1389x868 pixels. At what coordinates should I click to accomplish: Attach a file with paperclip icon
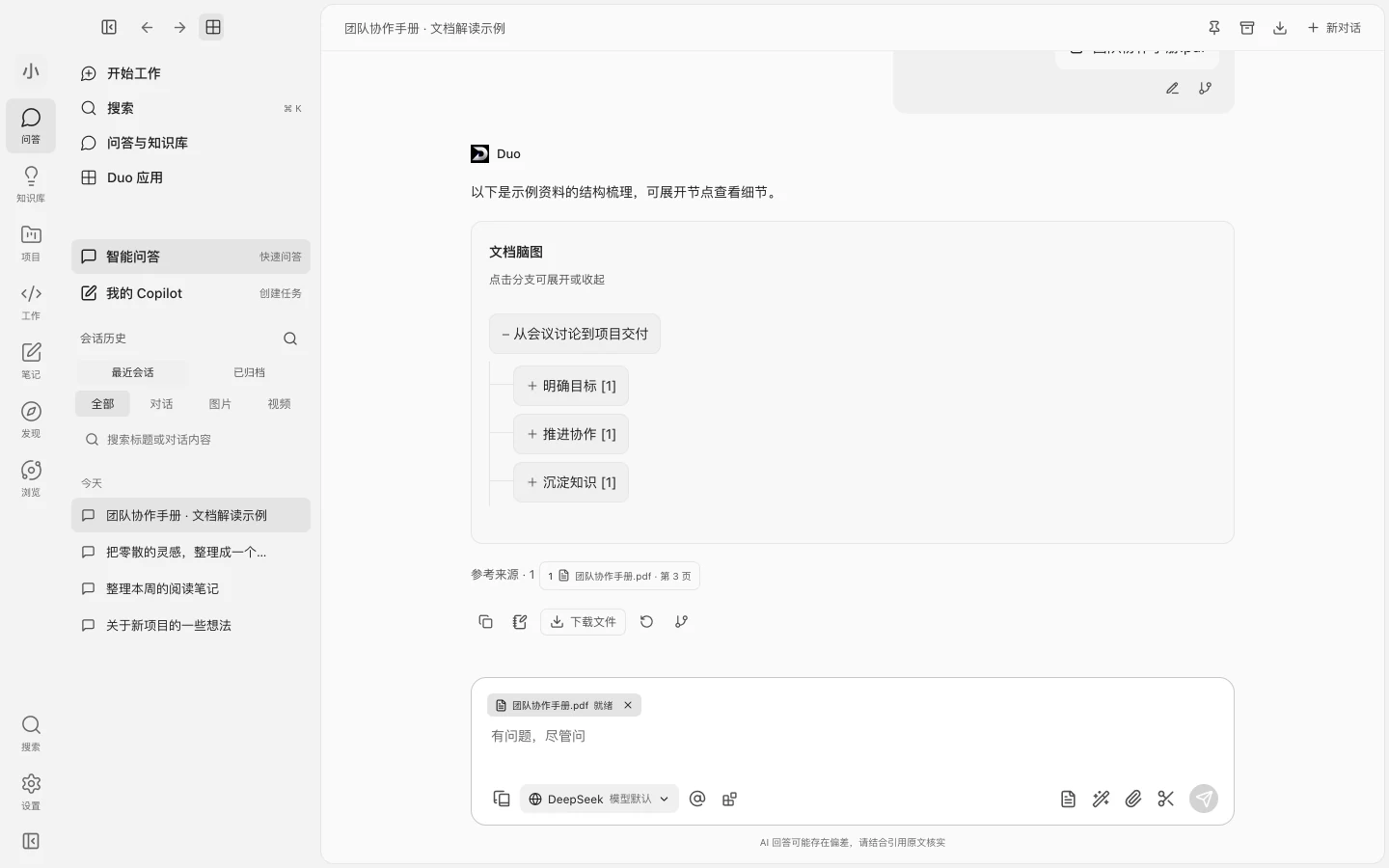[1133, 799]
